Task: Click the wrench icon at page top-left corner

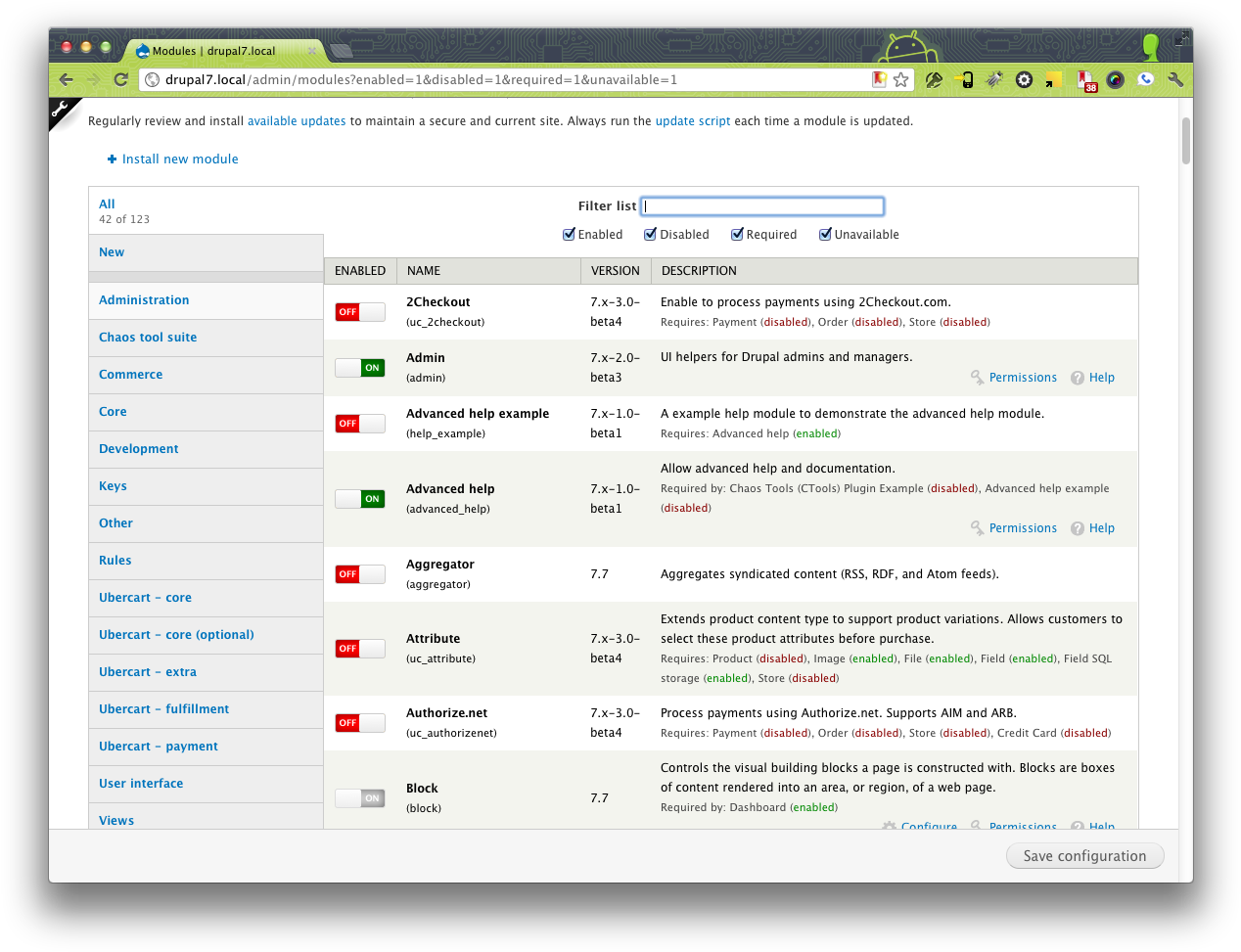Action: click(x=61, y=110)
